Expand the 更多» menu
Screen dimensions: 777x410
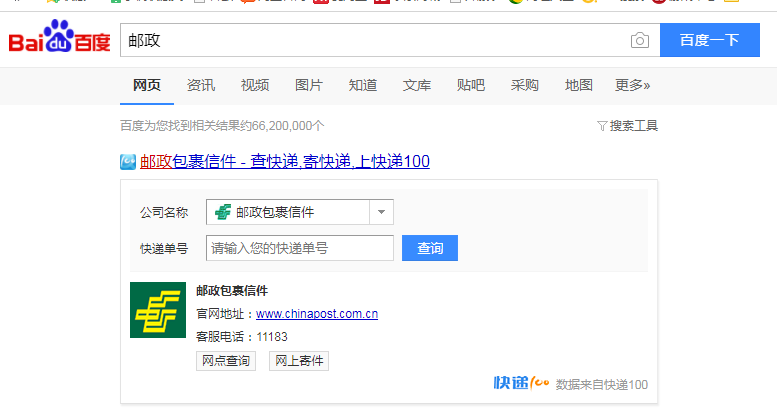632,85
